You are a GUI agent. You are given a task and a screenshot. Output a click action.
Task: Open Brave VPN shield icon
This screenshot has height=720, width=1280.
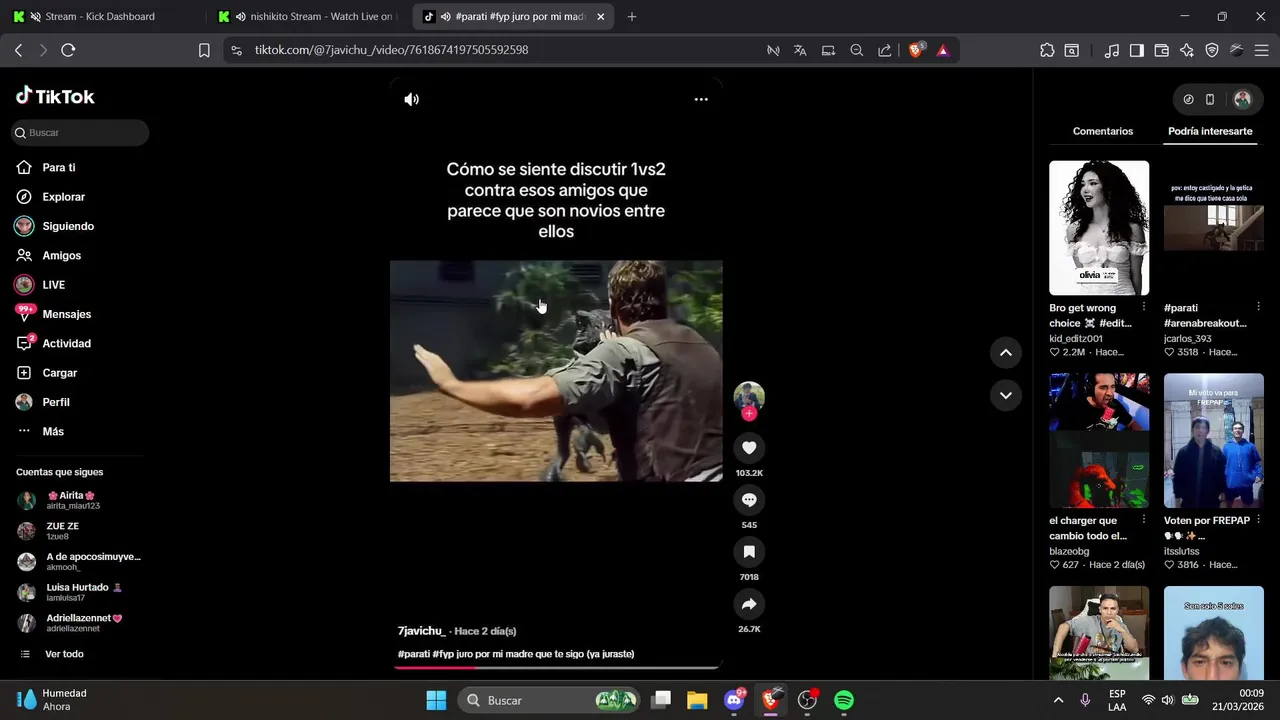click(x=1211, y=50)
